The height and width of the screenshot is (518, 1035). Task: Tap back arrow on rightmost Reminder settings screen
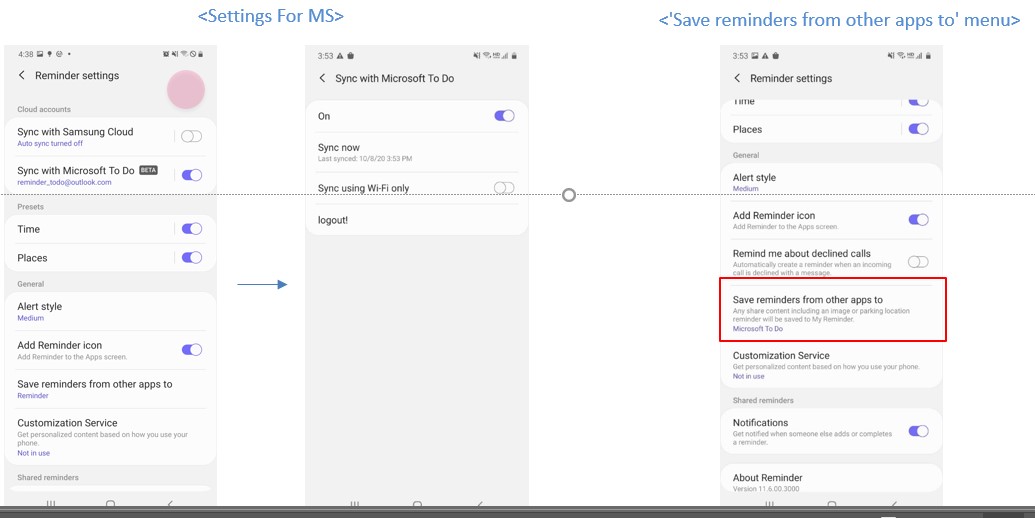737,78
